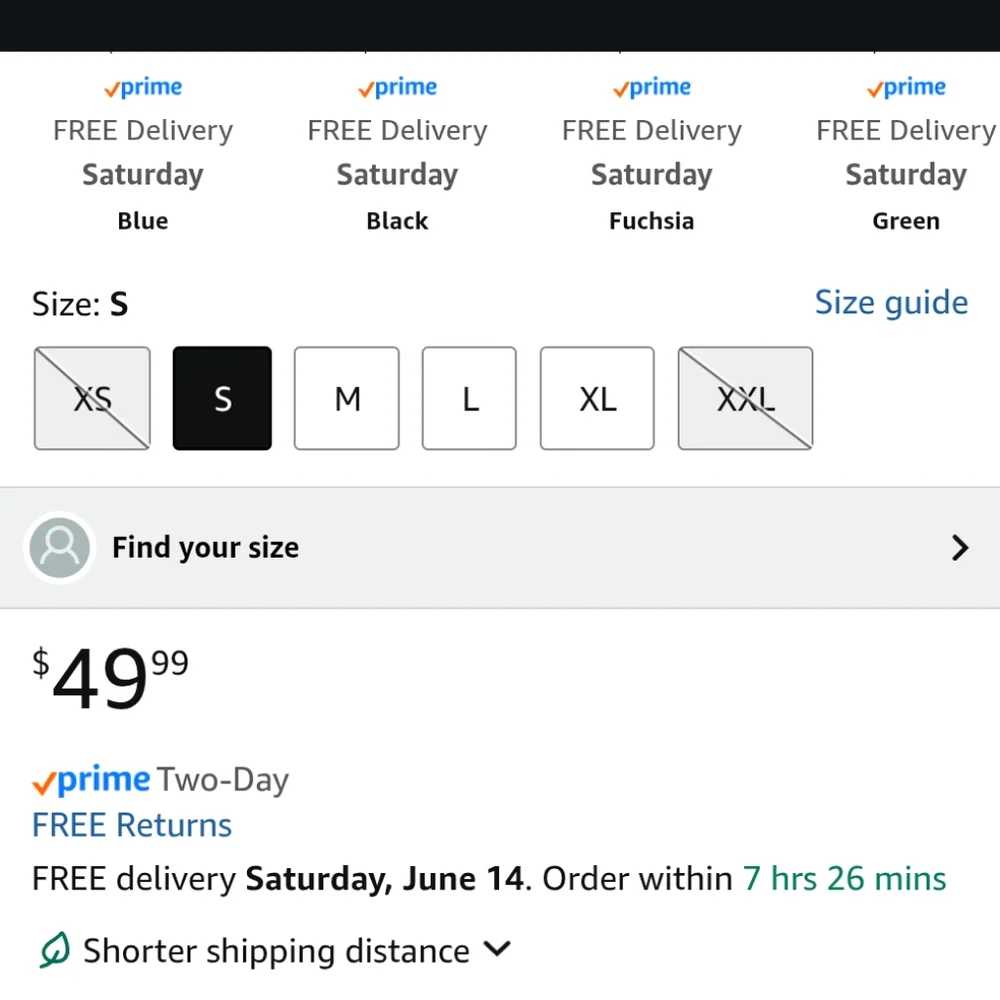
Task: Click prime logo above Black option
Action: tap(397, 88)
